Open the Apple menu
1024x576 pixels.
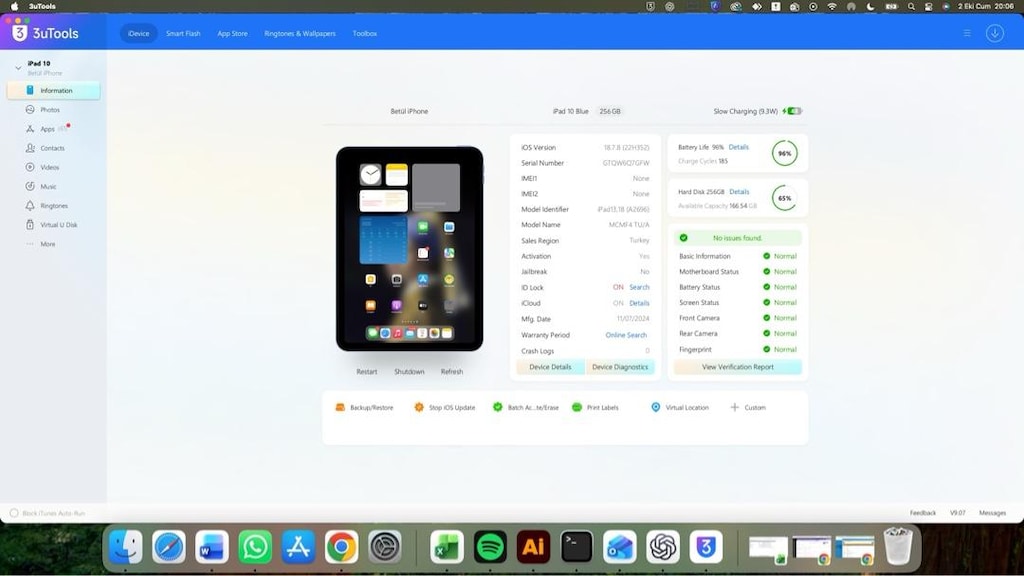[x=14, y=7]
